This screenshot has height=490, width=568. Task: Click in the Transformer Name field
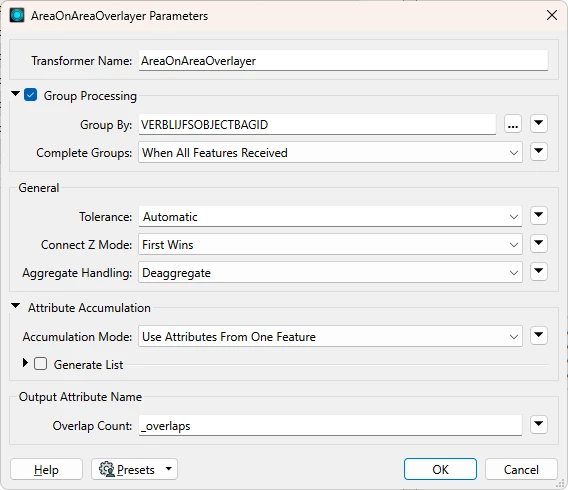point(343,60)
